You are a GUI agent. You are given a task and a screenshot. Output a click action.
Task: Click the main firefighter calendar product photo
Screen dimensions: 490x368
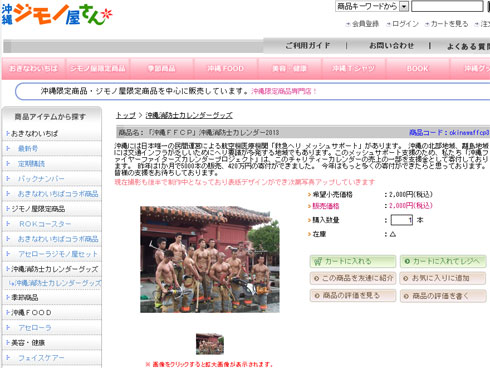(210, 259)
